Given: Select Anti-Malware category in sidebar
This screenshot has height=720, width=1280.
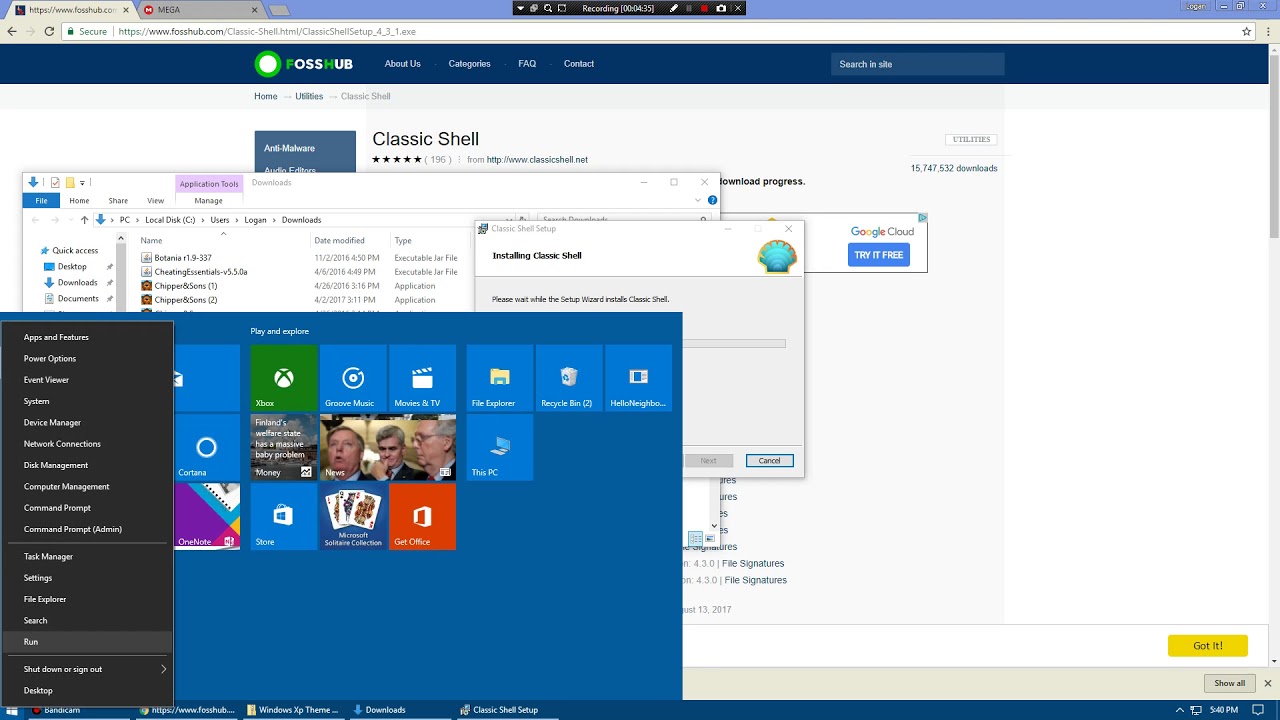Looking at the screenshot, I should [289, 148].
